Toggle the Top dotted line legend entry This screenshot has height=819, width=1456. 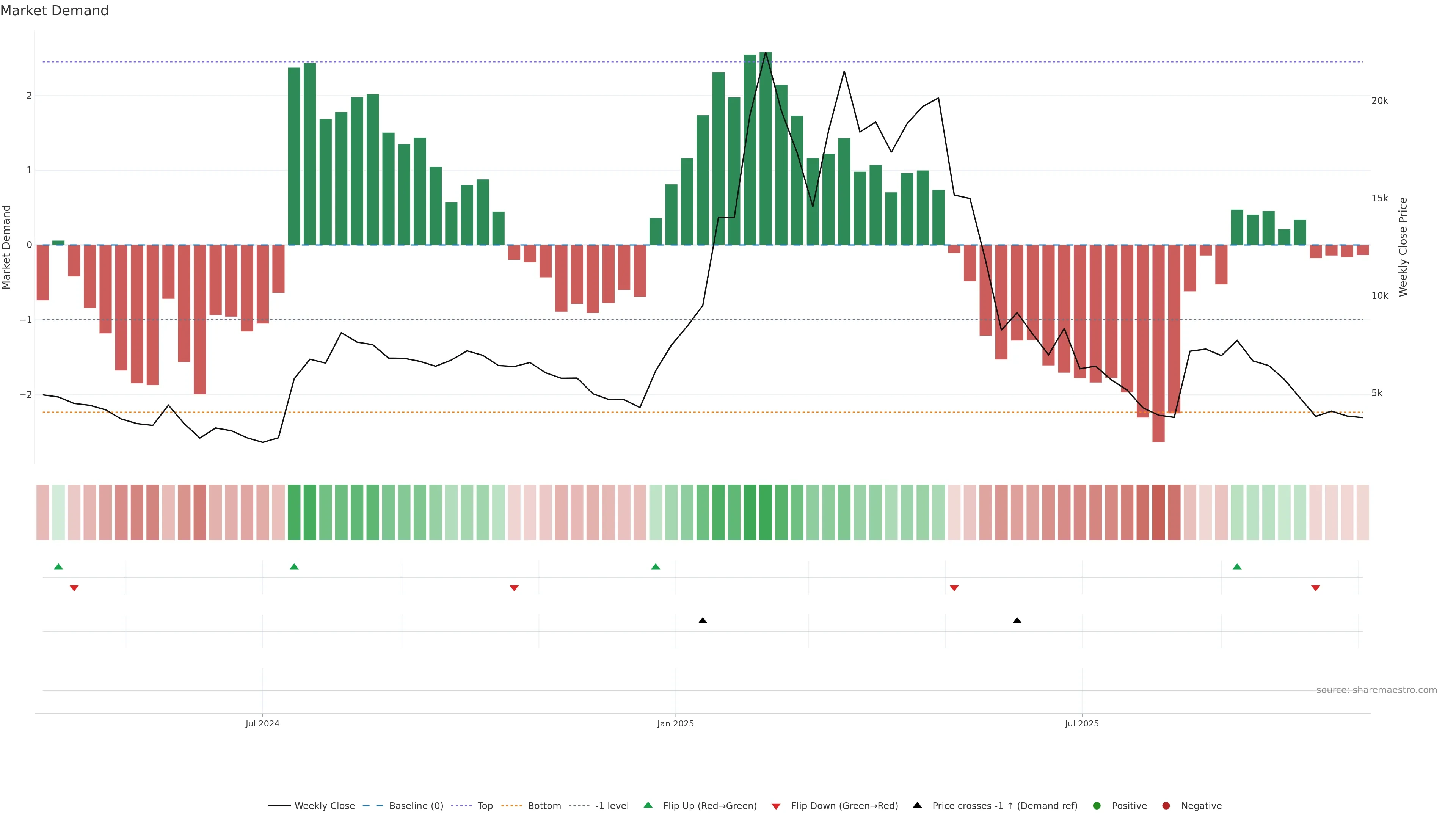point(485,805)
